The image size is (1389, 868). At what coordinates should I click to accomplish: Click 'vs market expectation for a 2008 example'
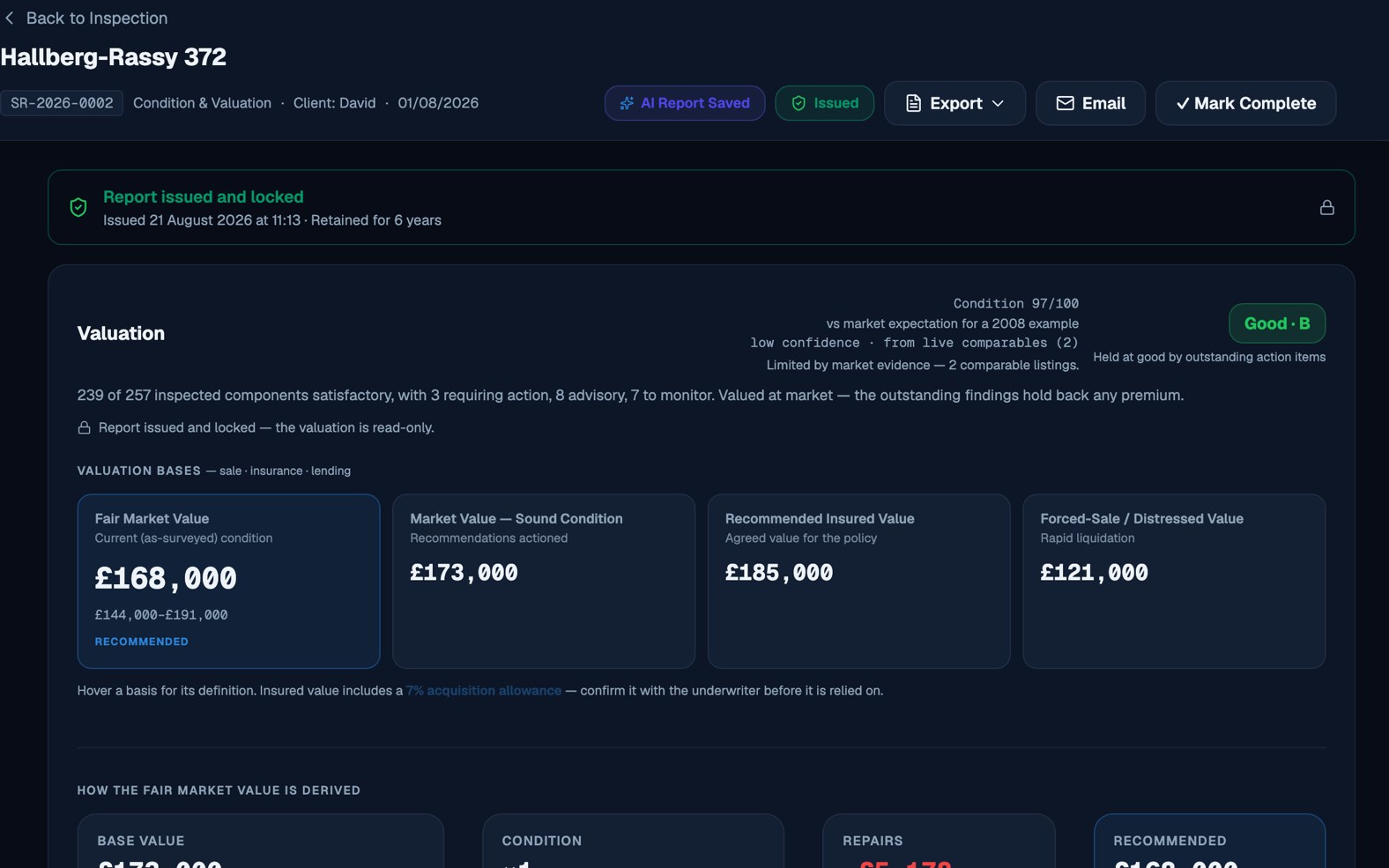pyautogui.click(x=953, y=323)
